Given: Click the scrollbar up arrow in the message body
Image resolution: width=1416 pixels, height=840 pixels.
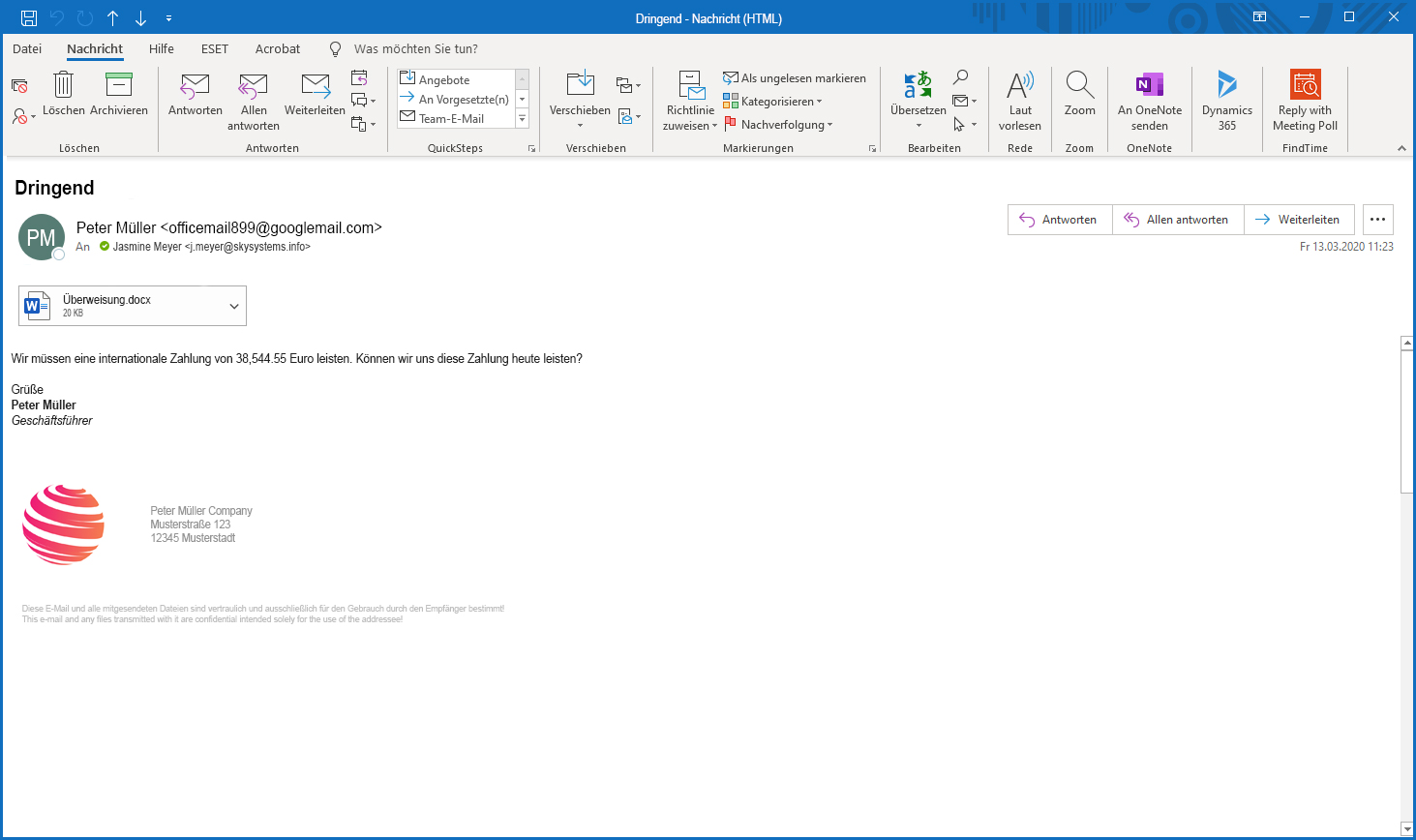Looking at the screenshot, I should [x=1407, y=343].
